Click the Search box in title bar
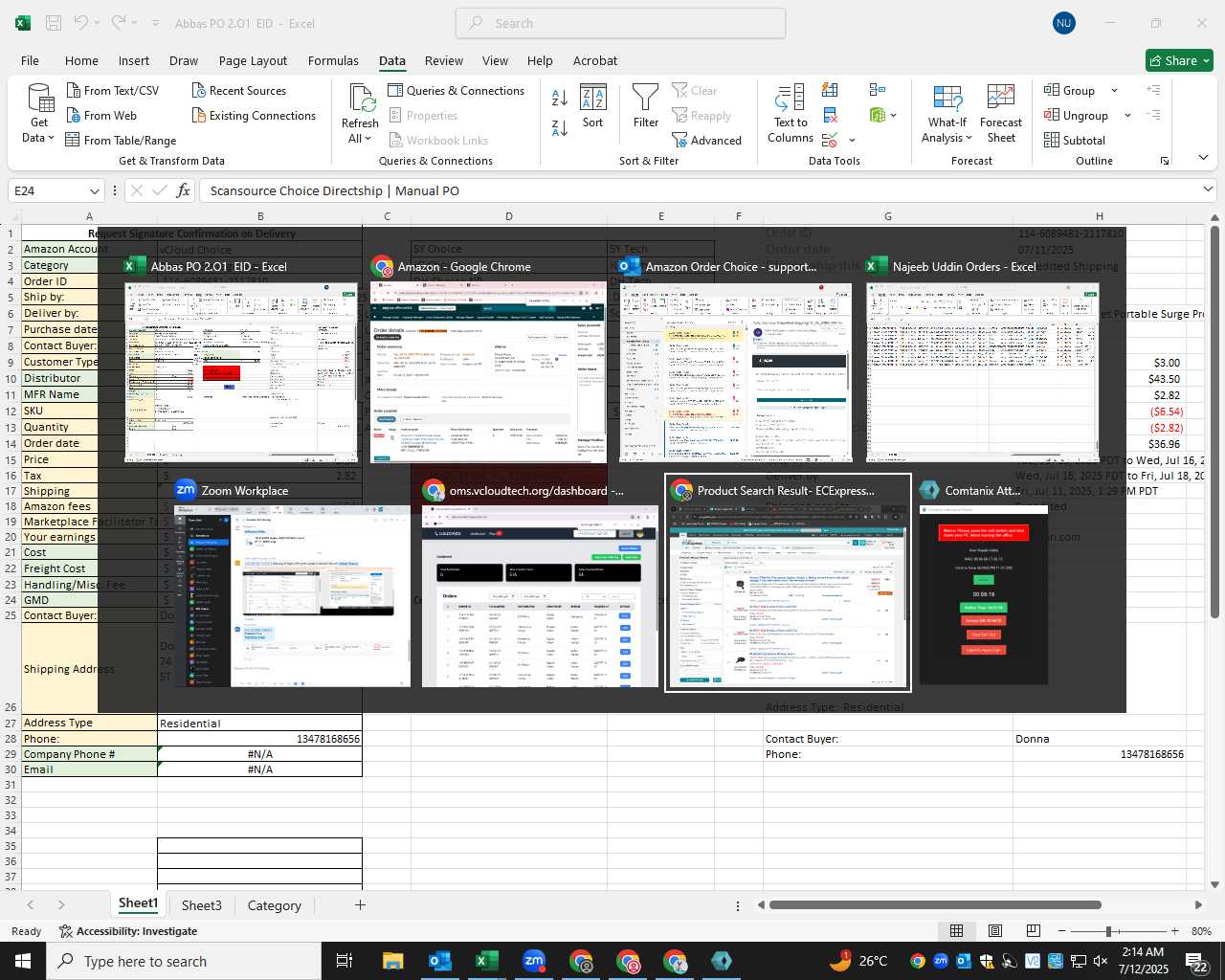This screenshot has width=1225, height=980. click(621, 23)
